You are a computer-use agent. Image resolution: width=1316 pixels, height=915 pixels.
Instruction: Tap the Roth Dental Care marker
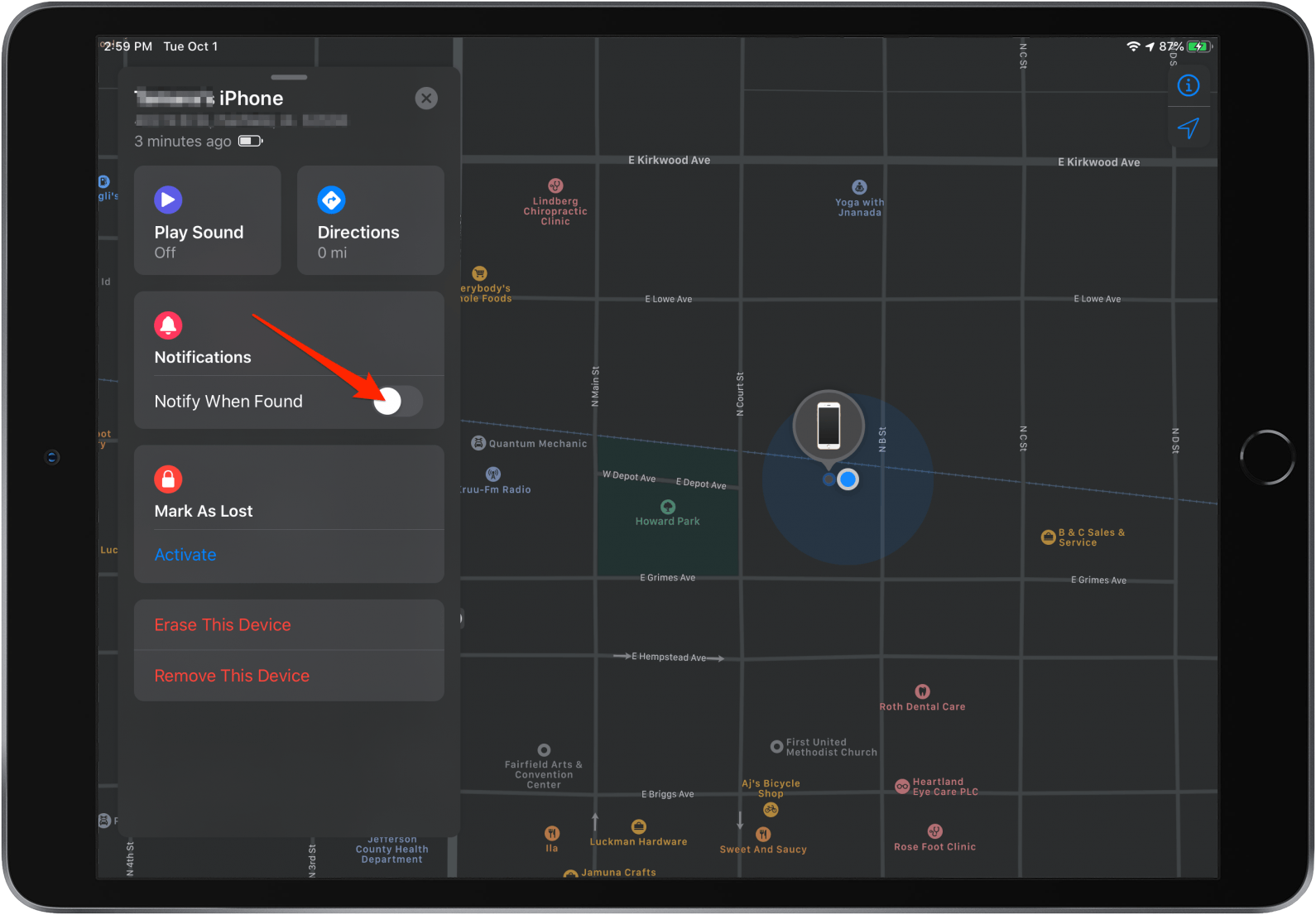click(922, 691)
